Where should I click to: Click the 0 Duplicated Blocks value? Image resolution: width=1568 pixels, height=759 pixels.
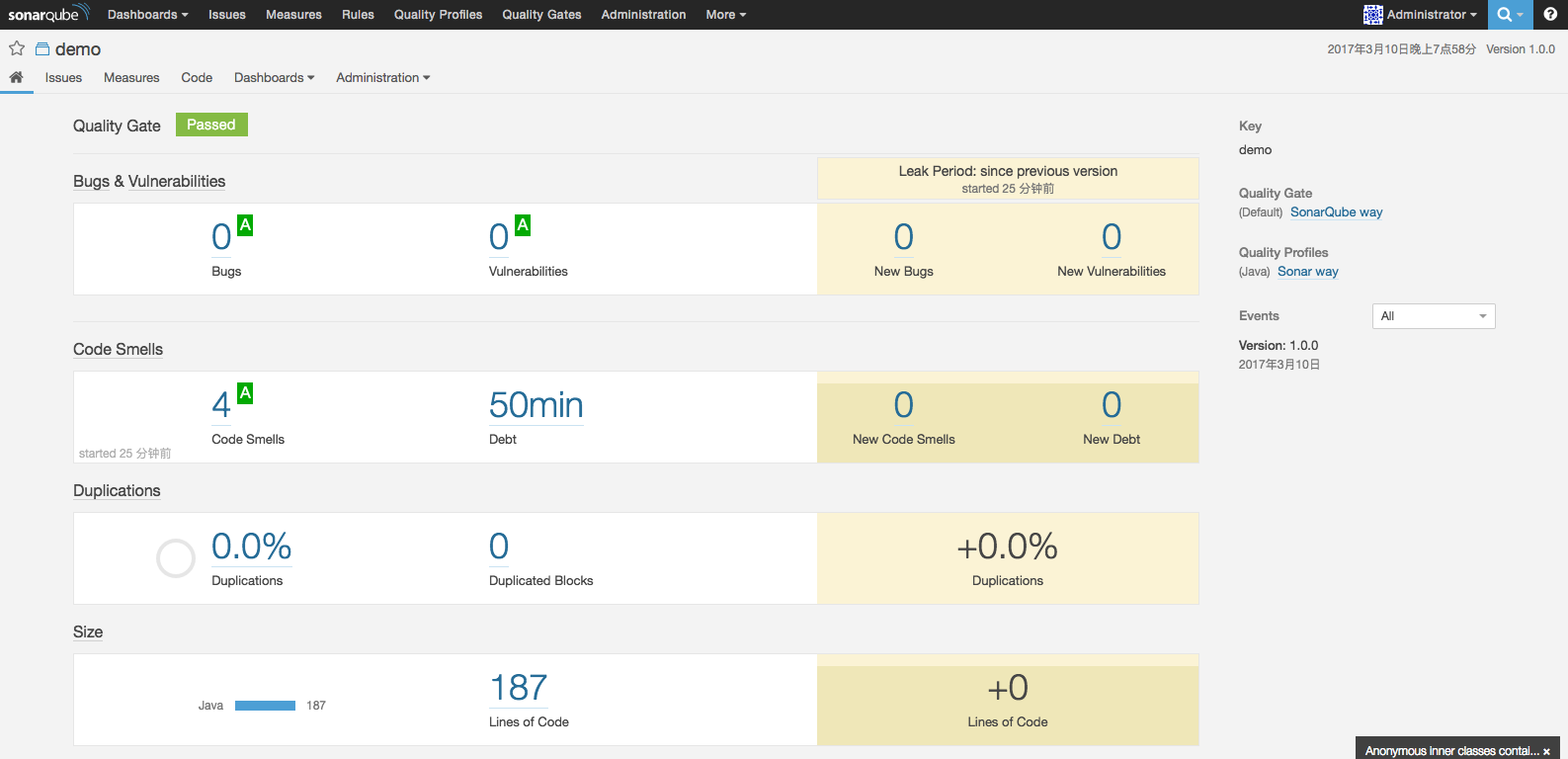[499, 547]
